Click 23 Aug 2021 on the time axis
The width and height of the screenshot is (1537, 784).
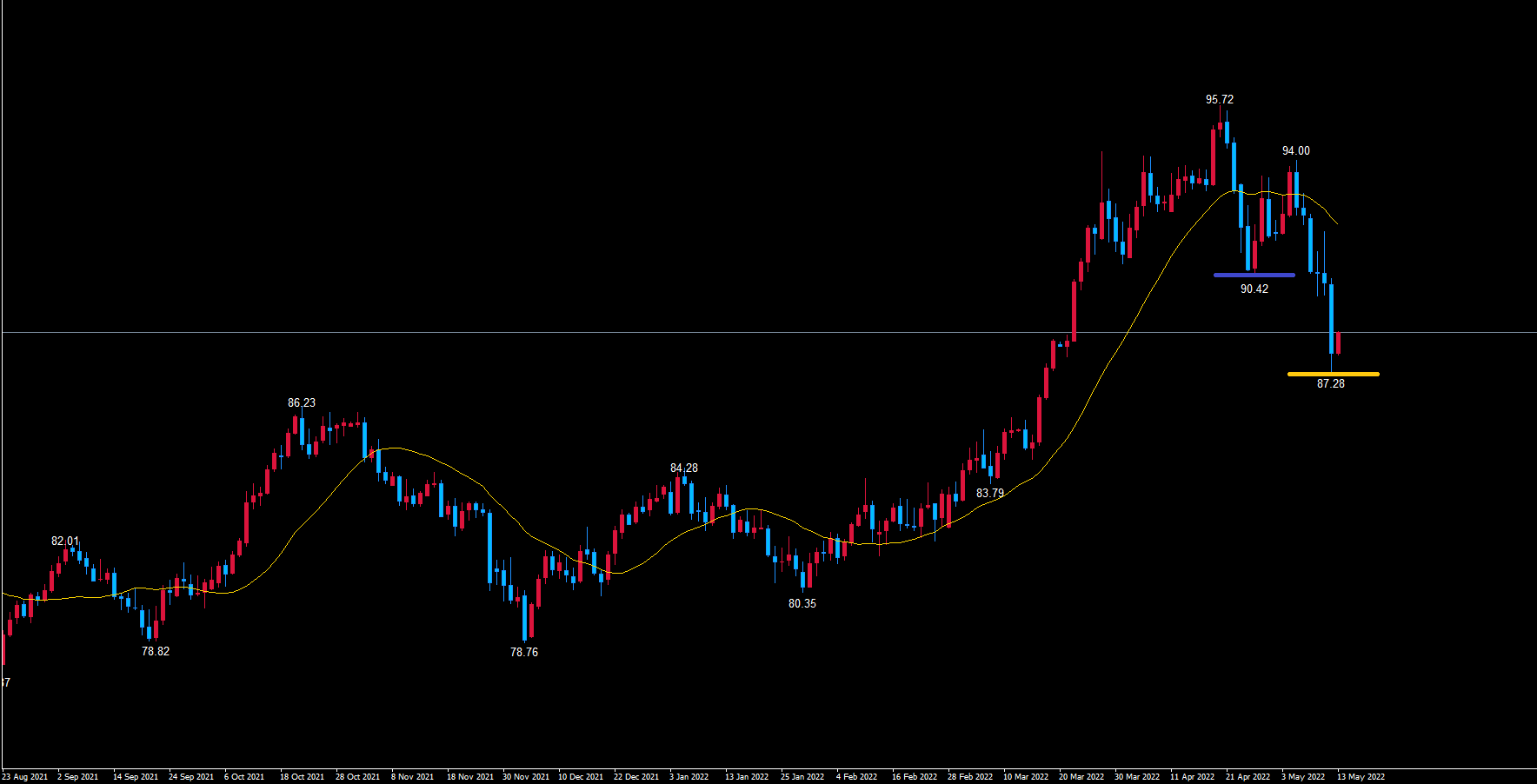pyautogui.click(x=25, y=776)
